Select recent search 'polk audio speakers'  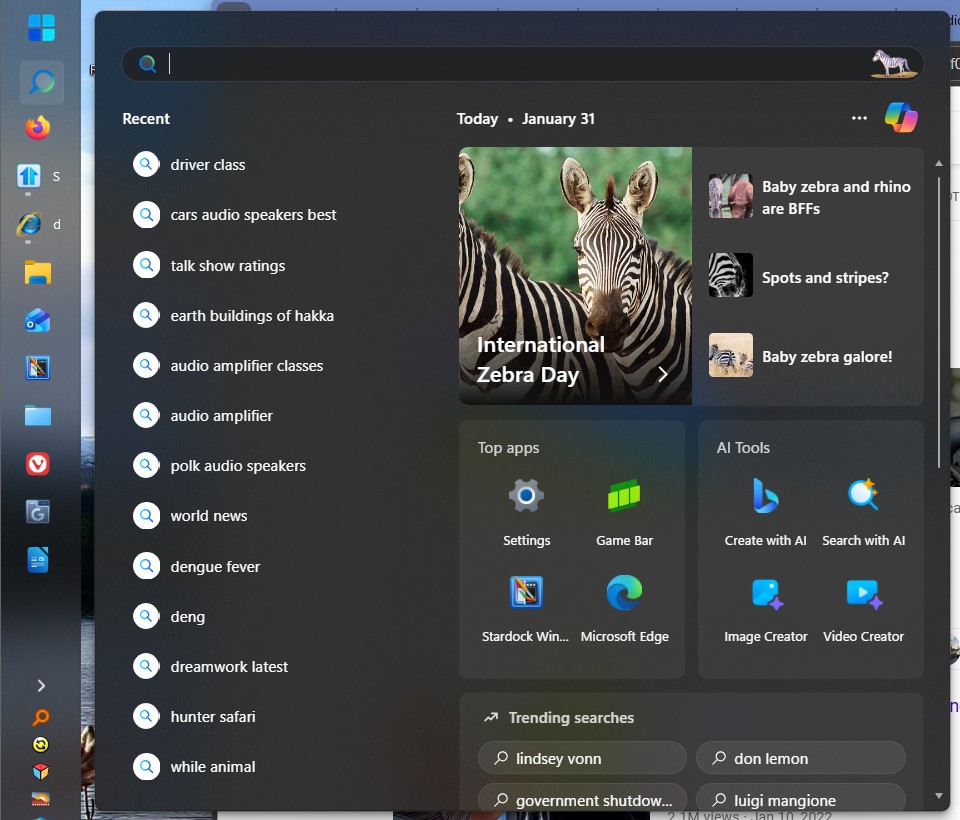(x=238, y=466)
